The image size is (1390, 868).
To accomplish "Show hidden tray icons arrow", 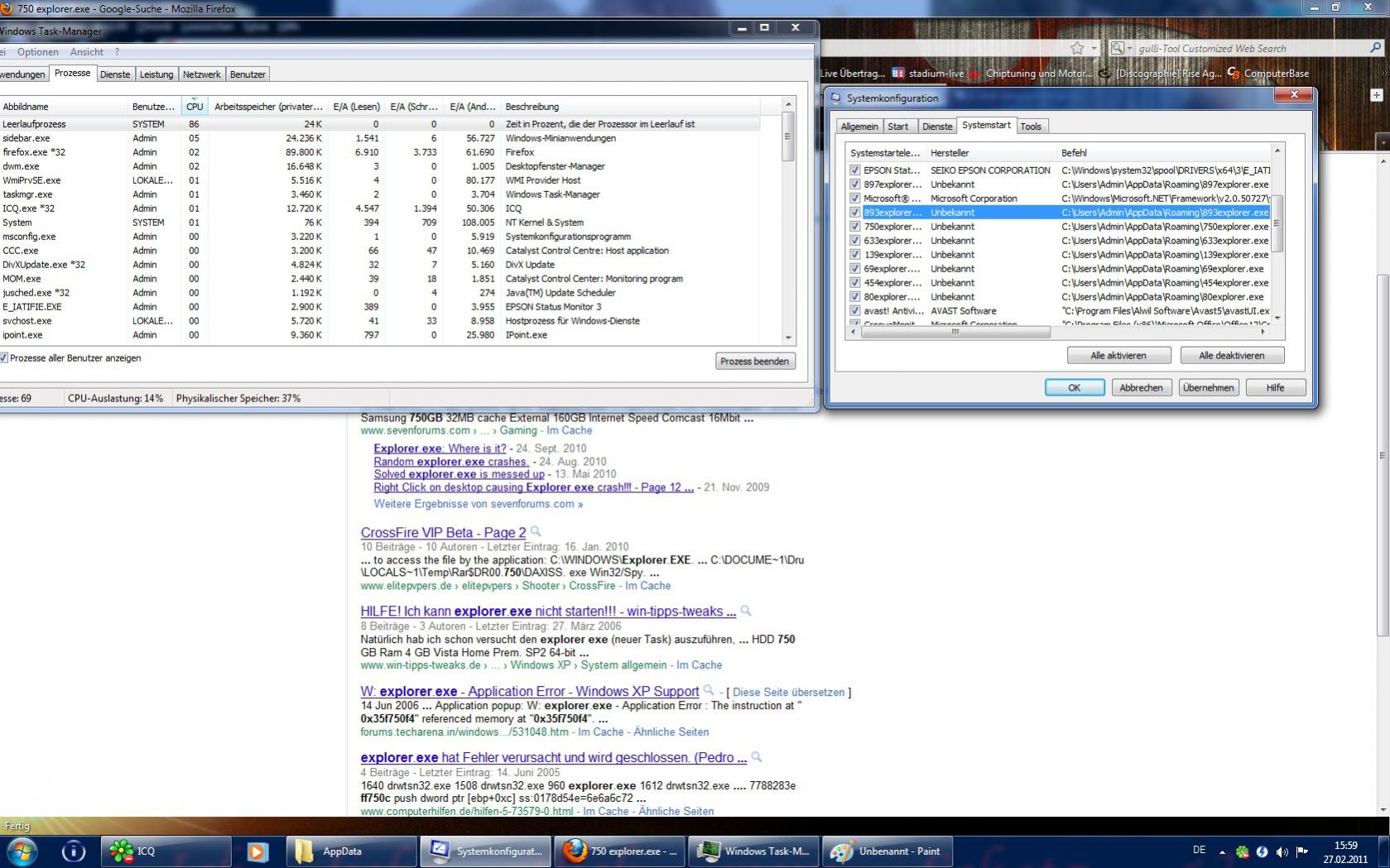I will click(x=1222, y=851).
